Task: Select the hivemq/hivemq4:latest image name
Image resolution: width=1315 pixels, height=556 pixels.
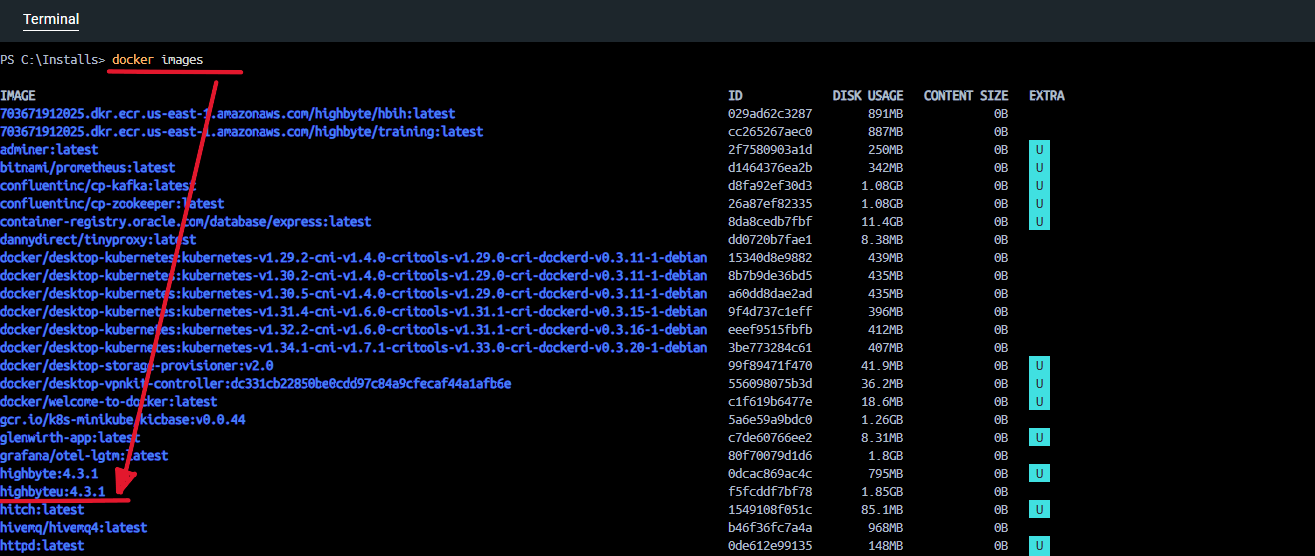Action: click(x=74, y=528)
